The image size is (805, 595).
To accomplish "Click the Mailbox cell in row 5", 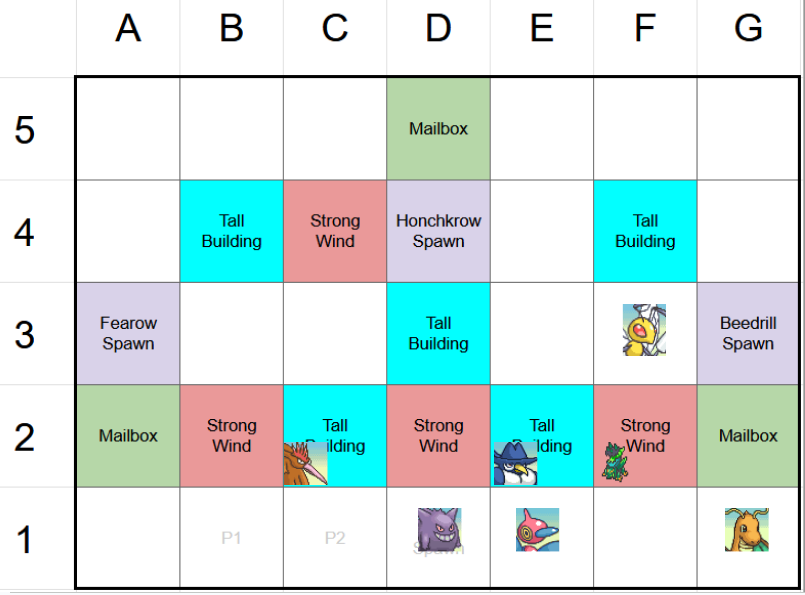I will 438,129.
